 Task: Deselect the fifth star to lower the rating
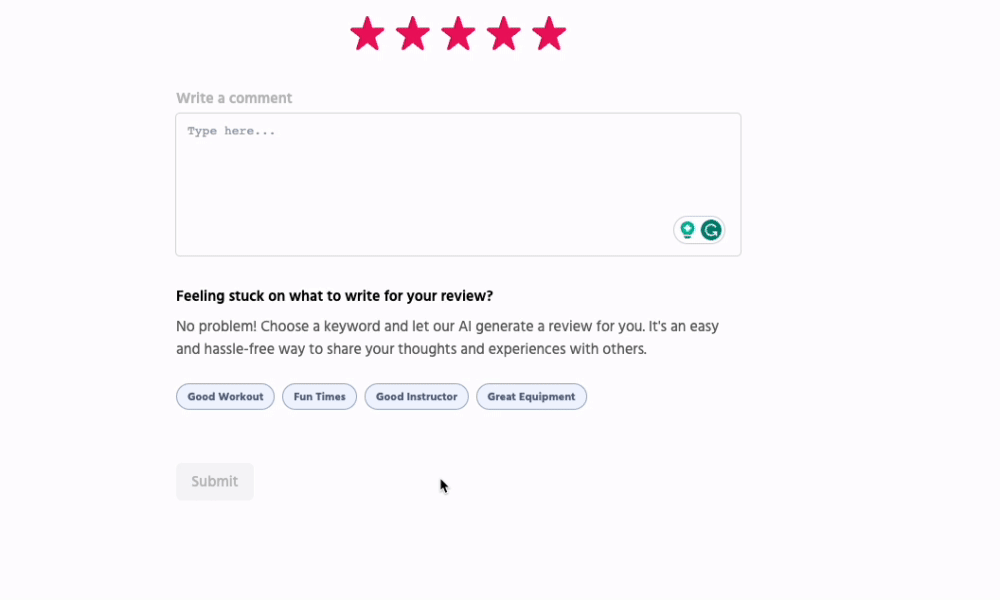(x=548, y=33)
